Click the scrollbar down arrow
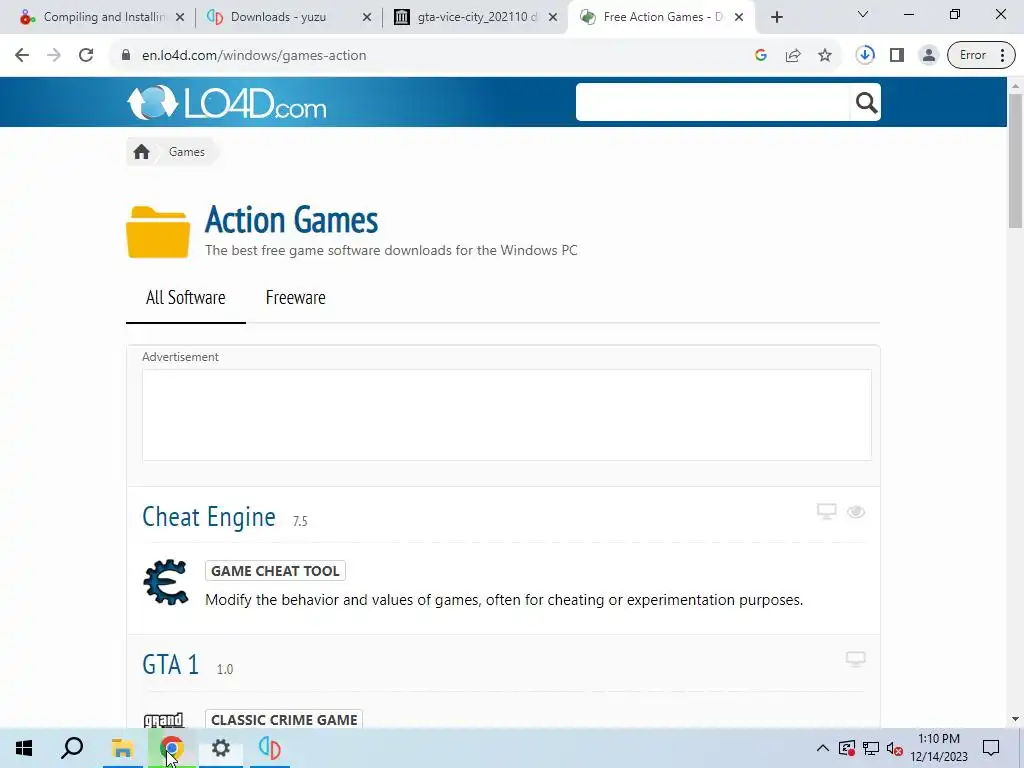This screenshot has width=1024, height=768. click(1015, 719)
